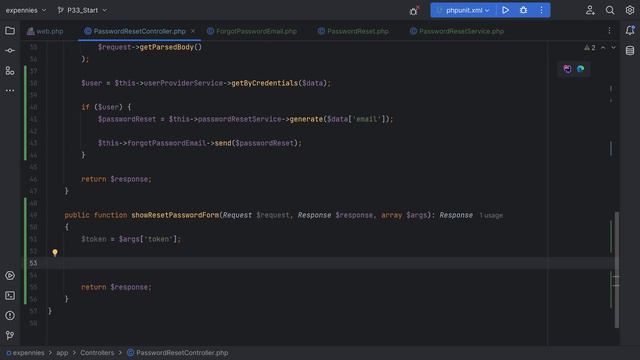Image resolution: width=640 pixels, height=360 pixels.
Task: Debug phpunit.xml configuration
Action: 523,10
